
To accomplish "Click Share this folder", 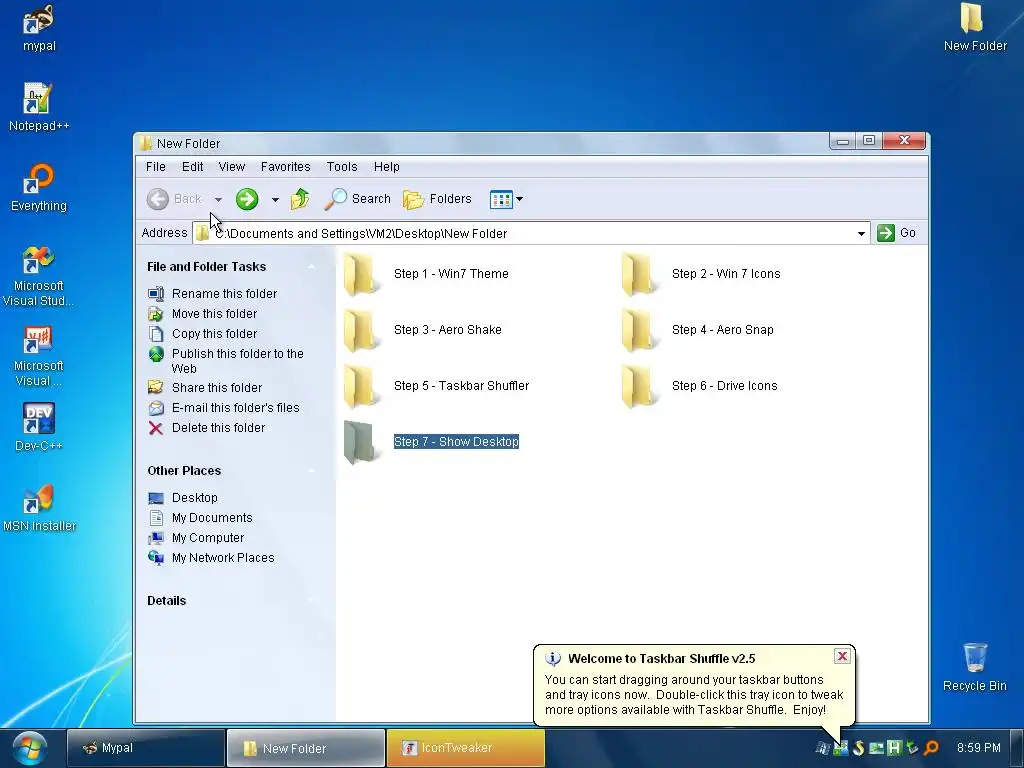I will (217, 388).
